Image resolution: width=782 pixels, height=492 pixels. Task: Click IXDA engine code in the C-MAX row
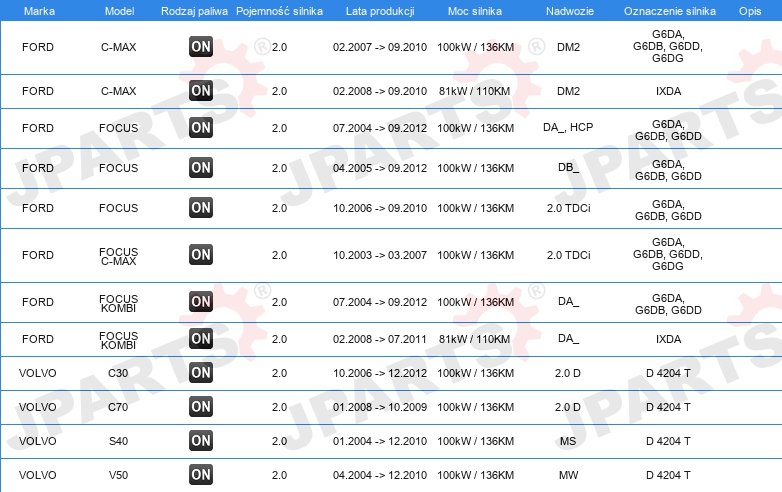[x=668, y=91]
